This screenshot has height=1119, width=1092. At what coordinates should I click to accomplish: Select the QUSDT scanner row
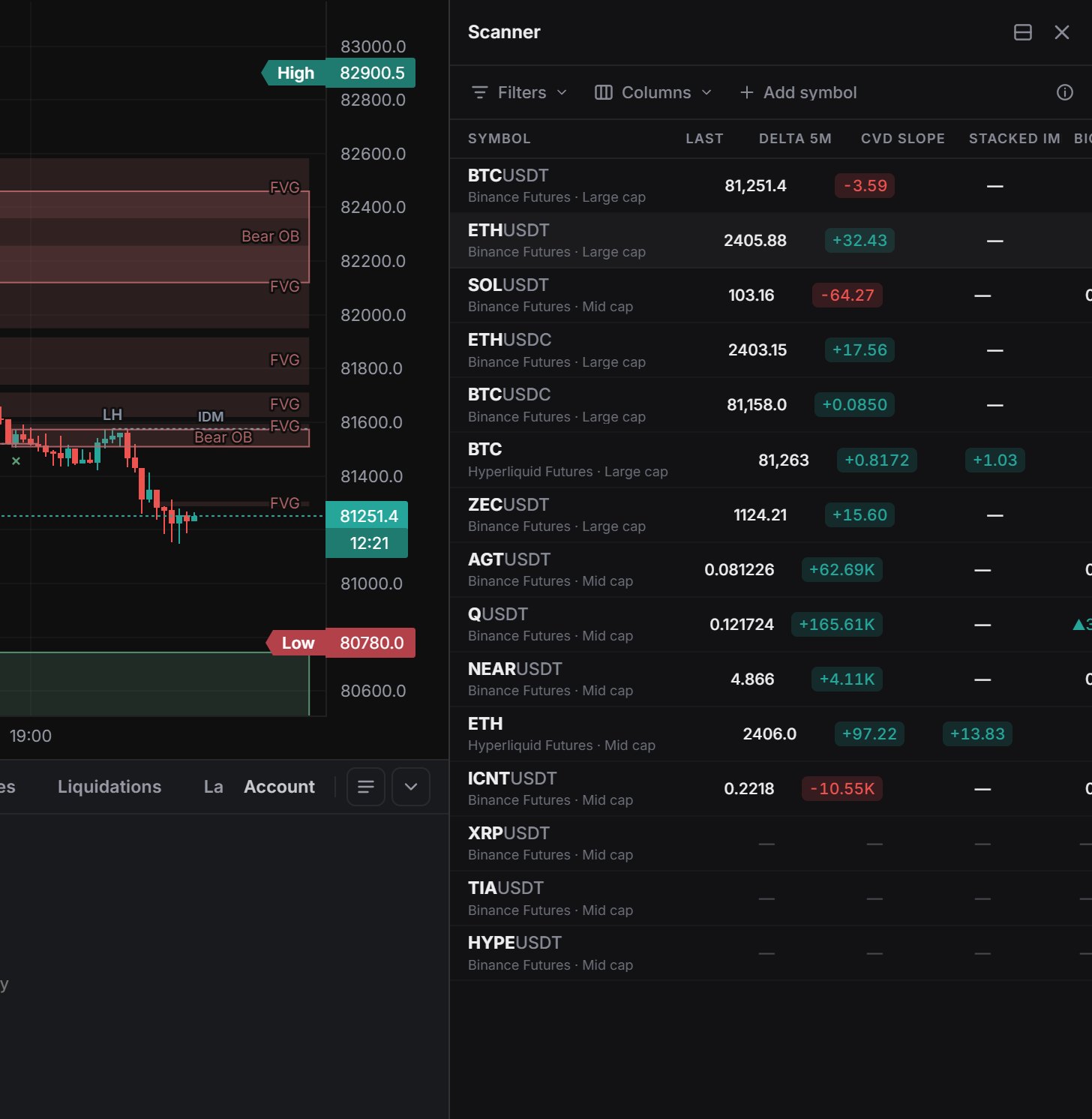[771, 625]
